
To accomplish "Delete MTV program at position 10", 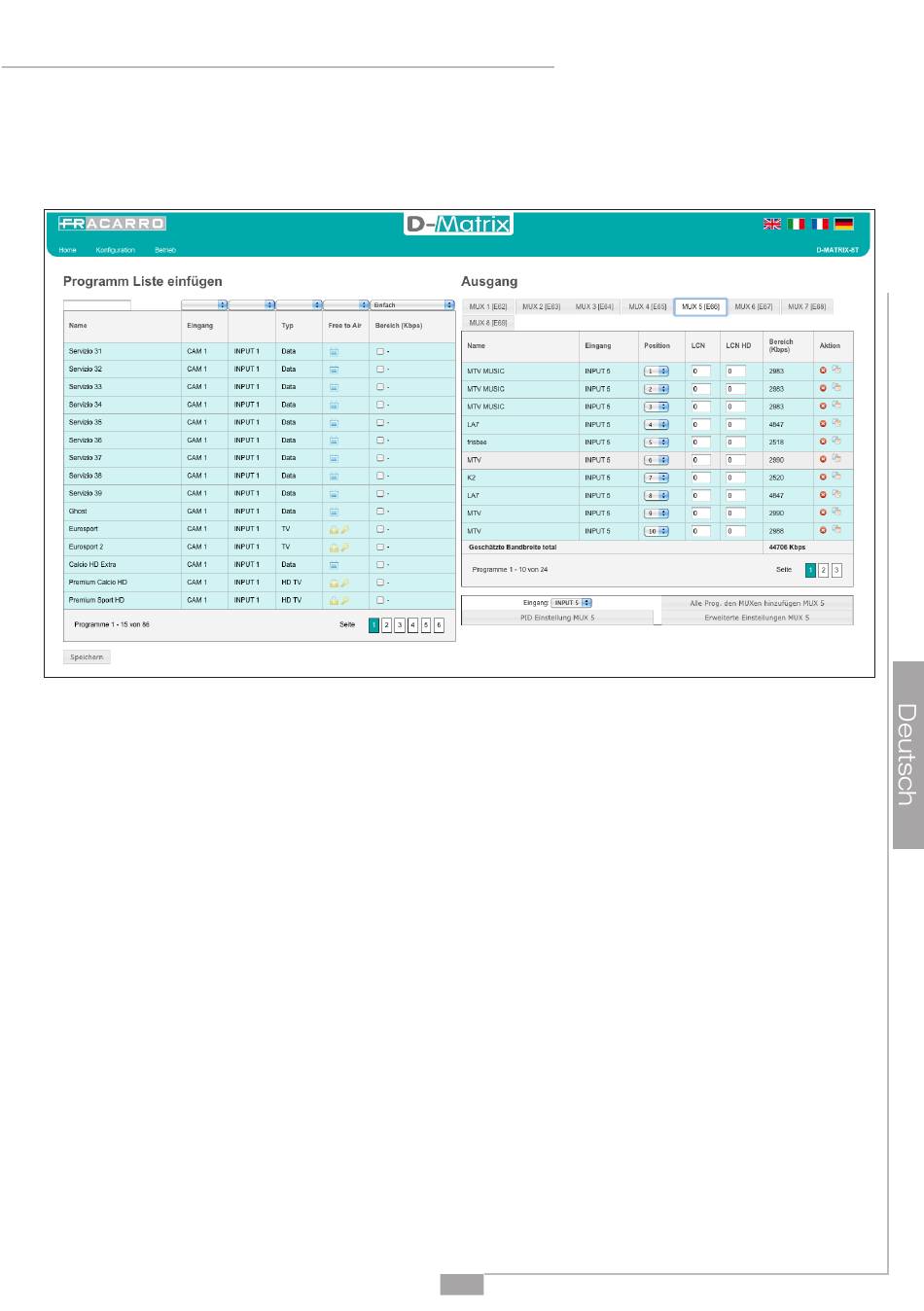I will pos(823,531).
